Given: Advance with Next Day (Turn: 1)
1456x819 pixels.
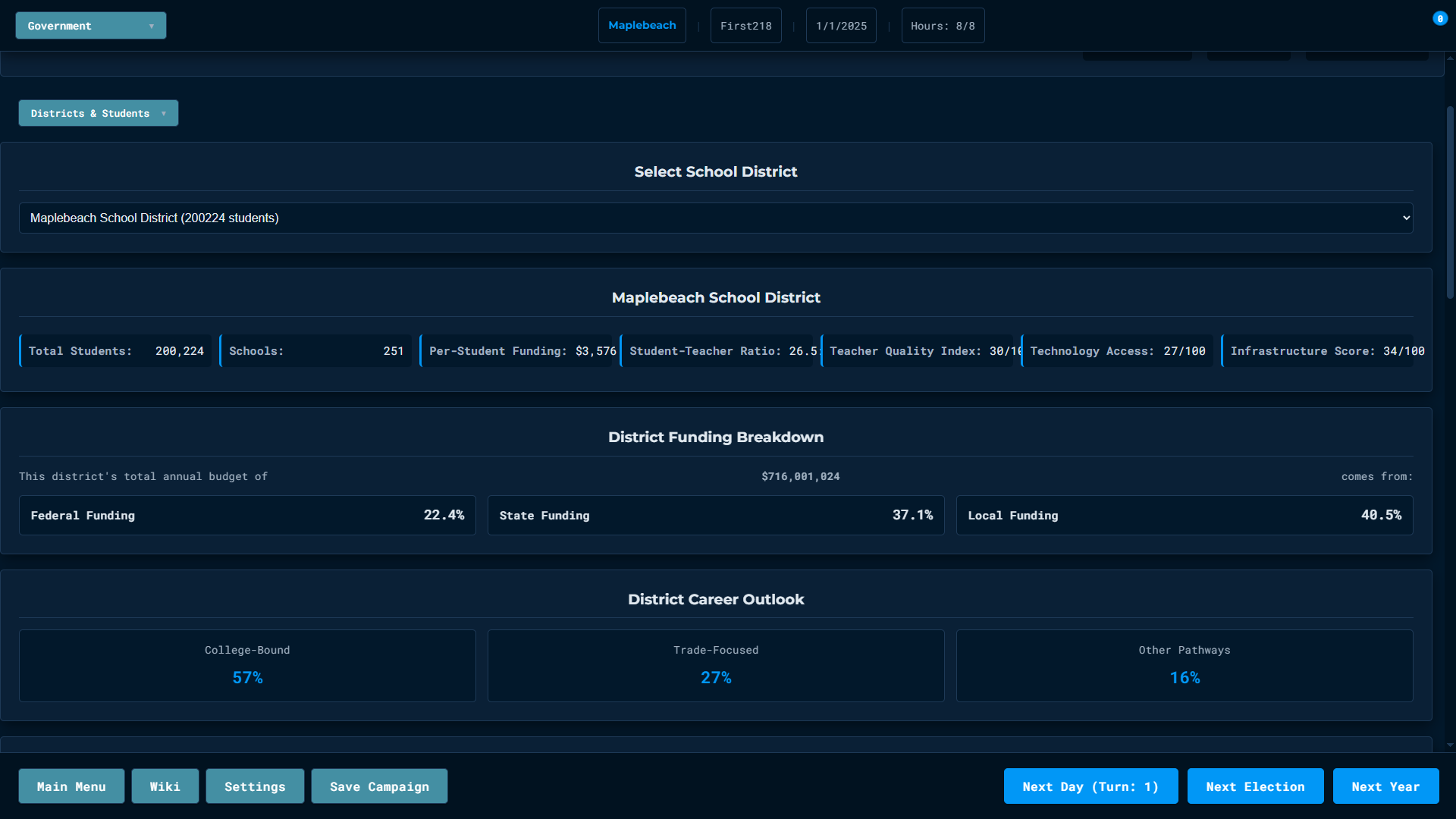Looking at the screenshot, I should tap(1090, 786).
